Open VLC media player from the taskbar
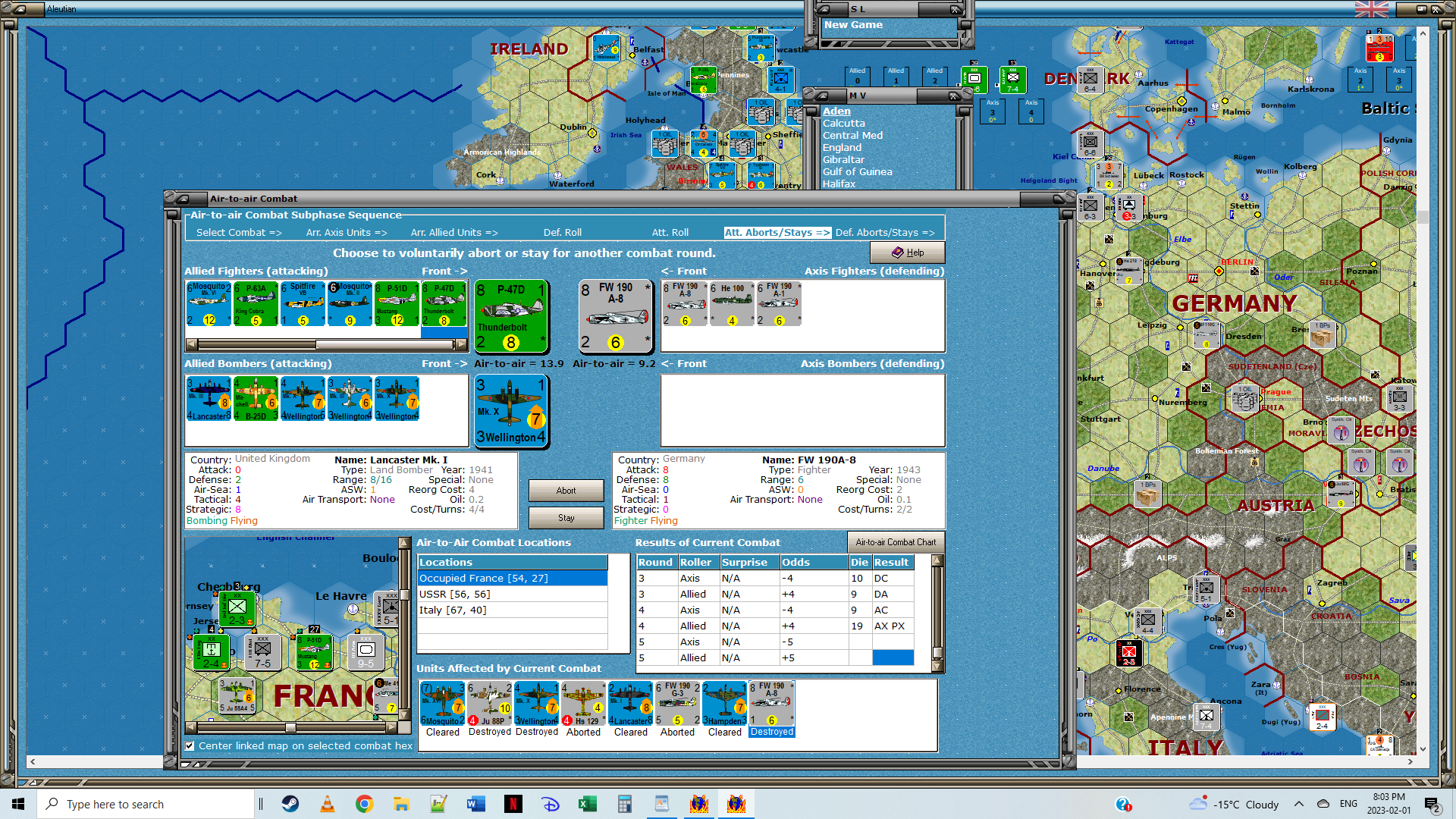 click(x=328, y=804)
